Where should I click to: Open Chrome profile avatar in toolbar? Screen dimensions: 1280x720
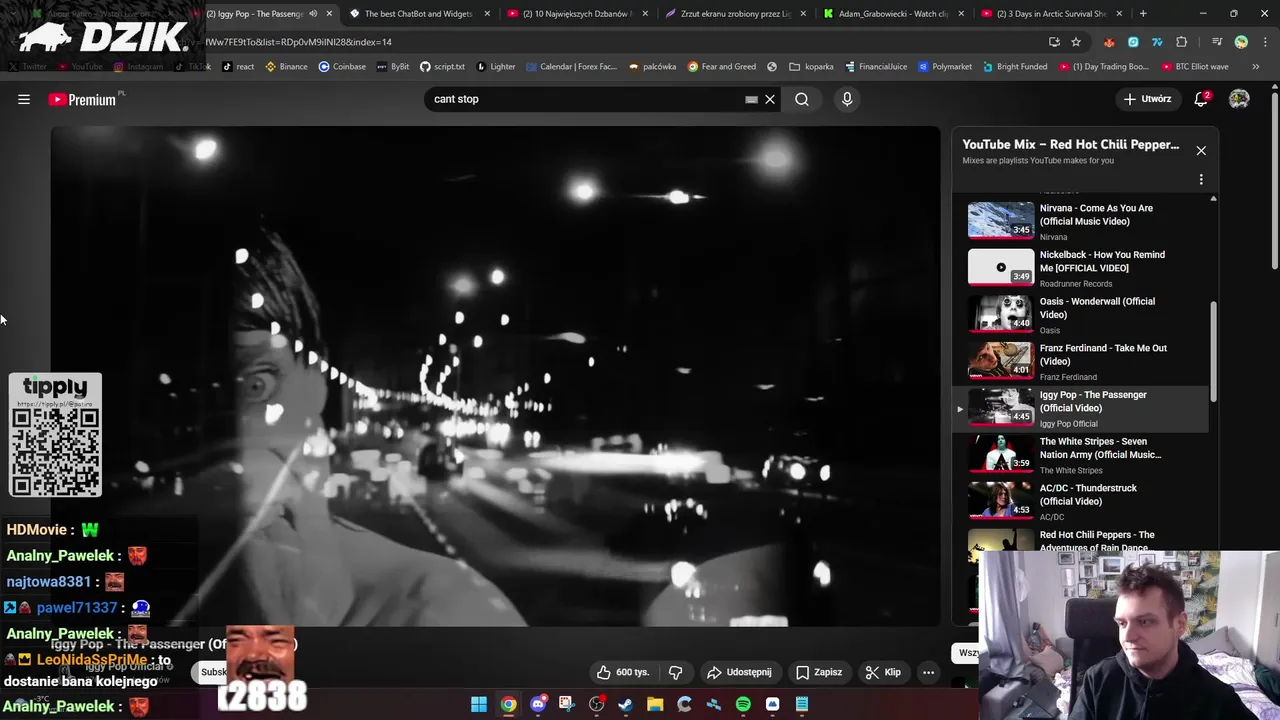[1241, 42]
